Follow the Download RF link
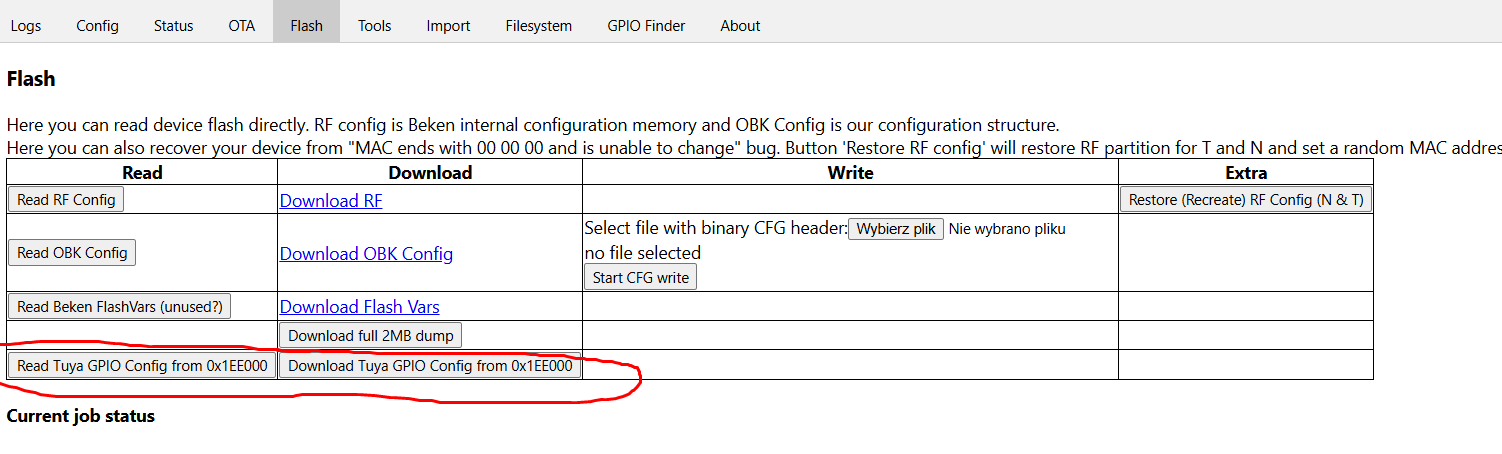The height and width of the screenshot is (454, 1502). [331, 200]
